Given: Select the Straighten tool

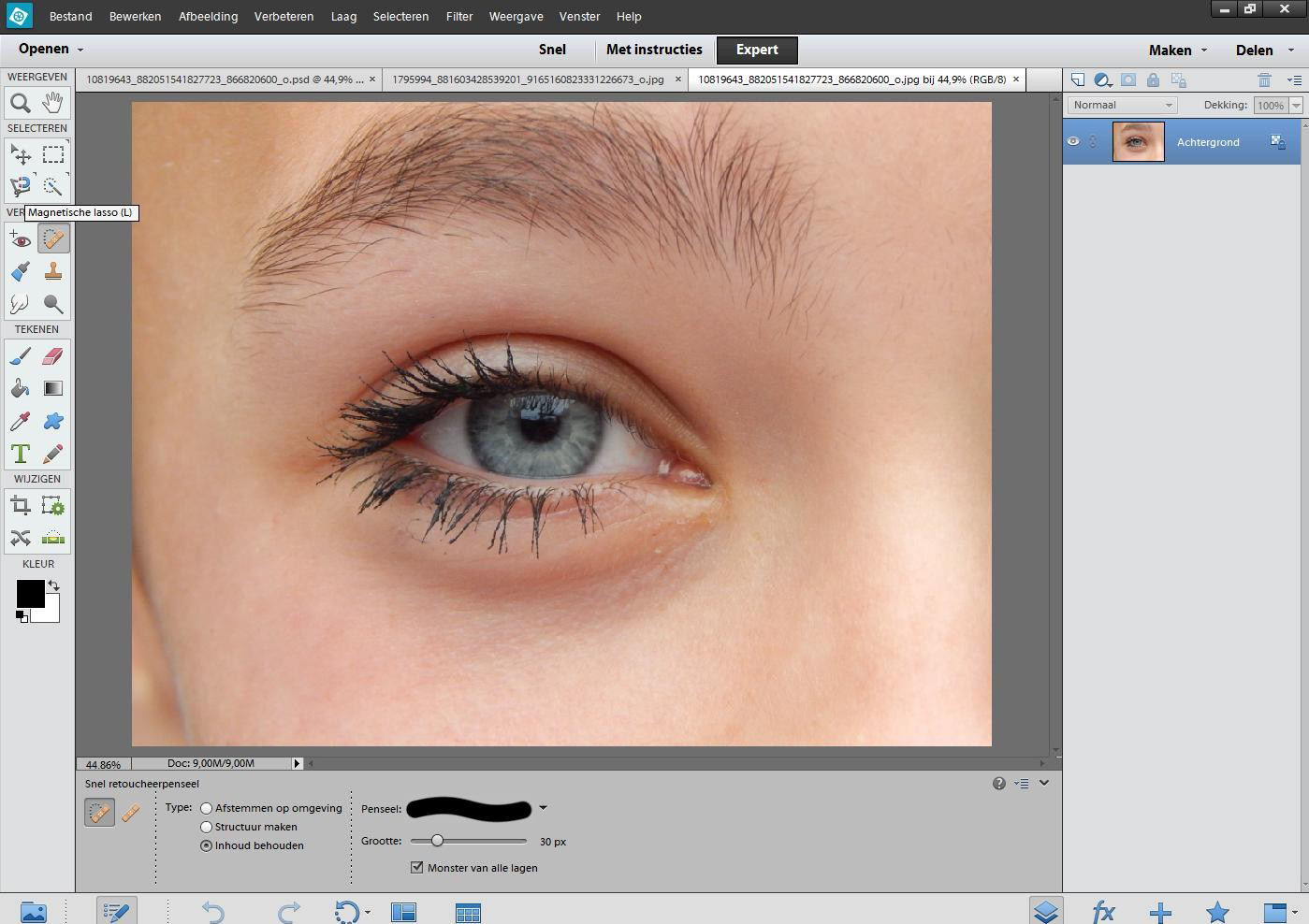Looking at the screenshot, I should coord(53,538).
